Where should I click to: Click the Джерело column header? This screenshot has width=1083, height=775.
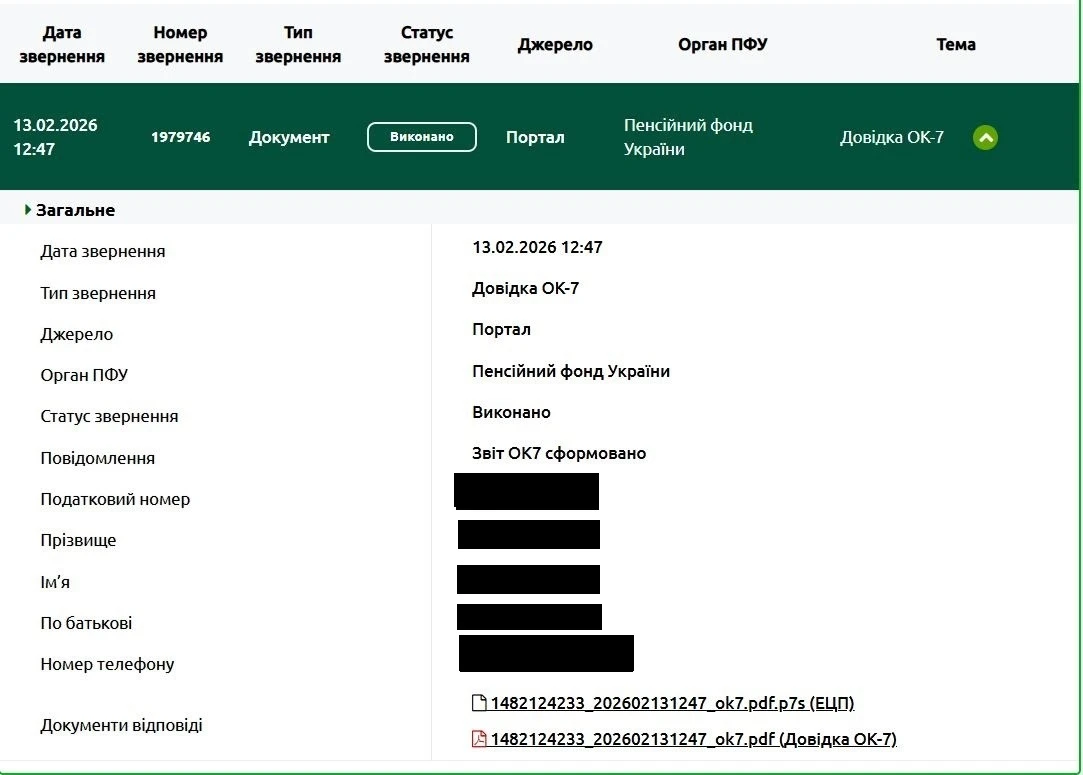(555, 45)
